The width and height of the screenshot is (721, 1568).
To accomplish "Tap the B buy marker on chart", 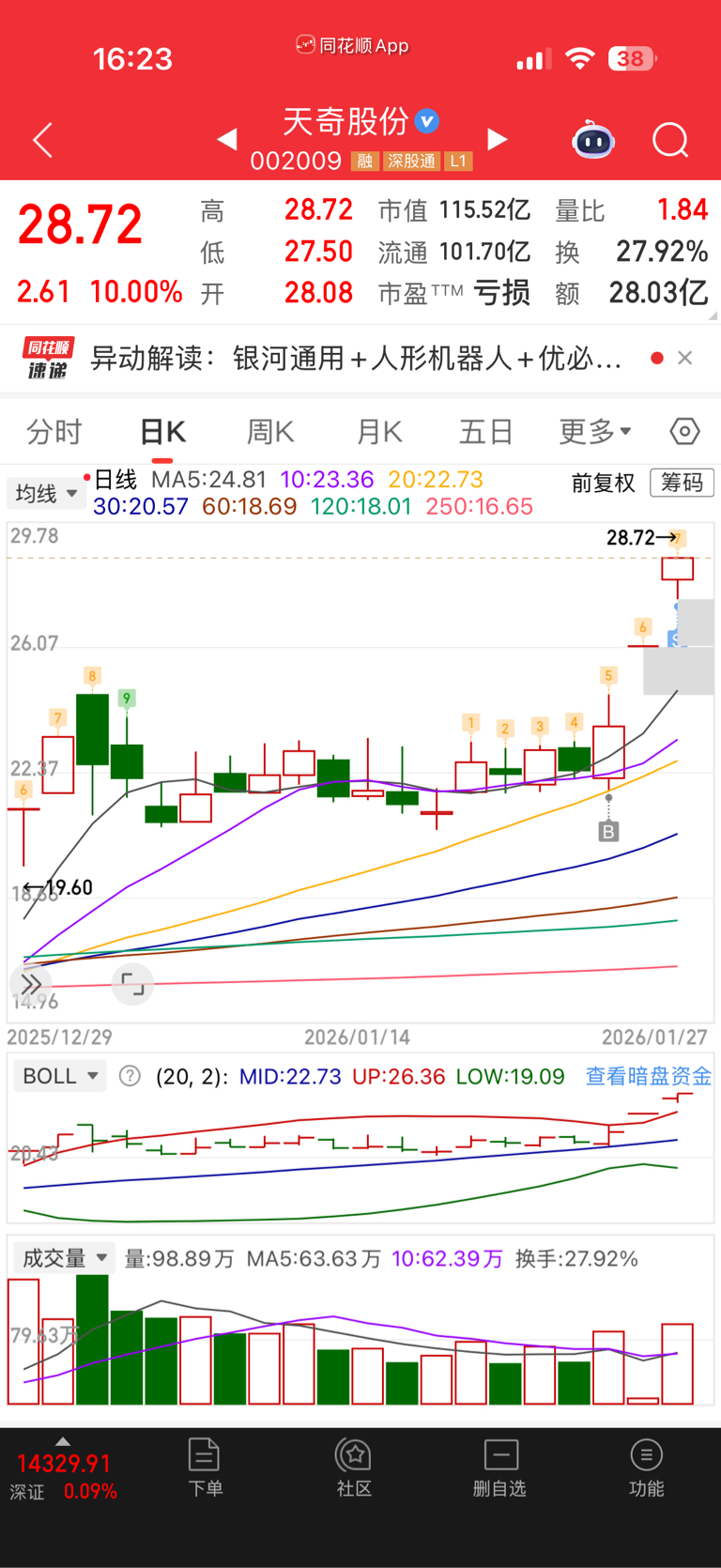I will tap(608, 831).
